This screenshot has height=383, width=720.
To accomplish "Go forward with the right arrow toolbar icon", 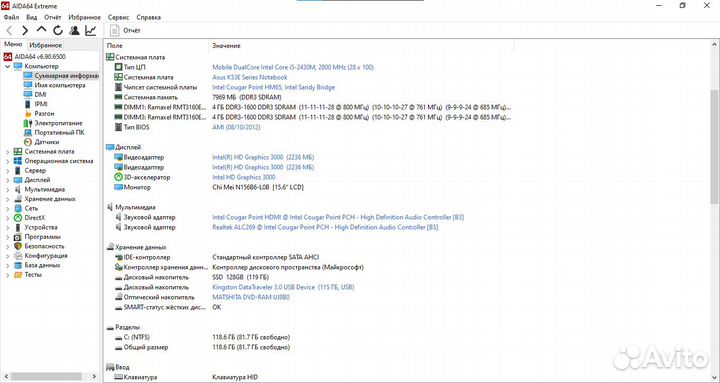I will tap(25, 31).
